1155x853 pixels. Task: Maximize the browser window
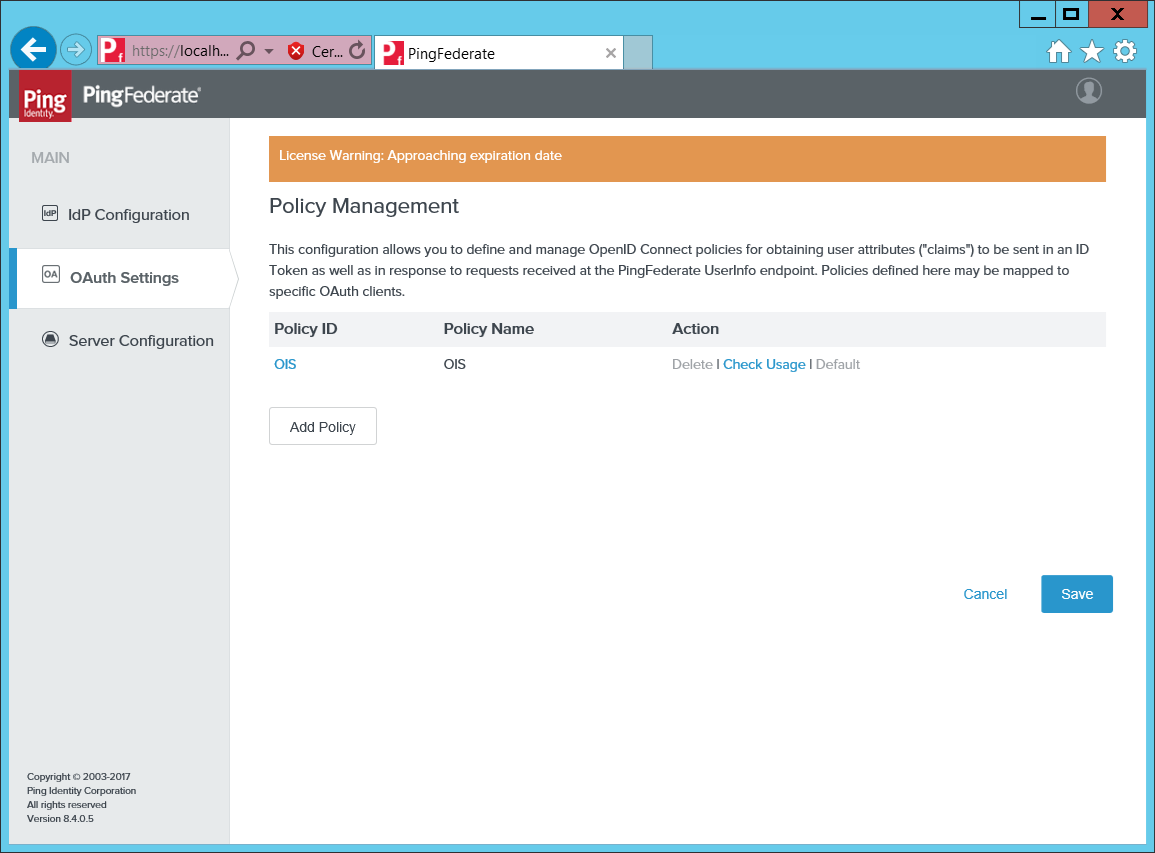pos(1072,14)
